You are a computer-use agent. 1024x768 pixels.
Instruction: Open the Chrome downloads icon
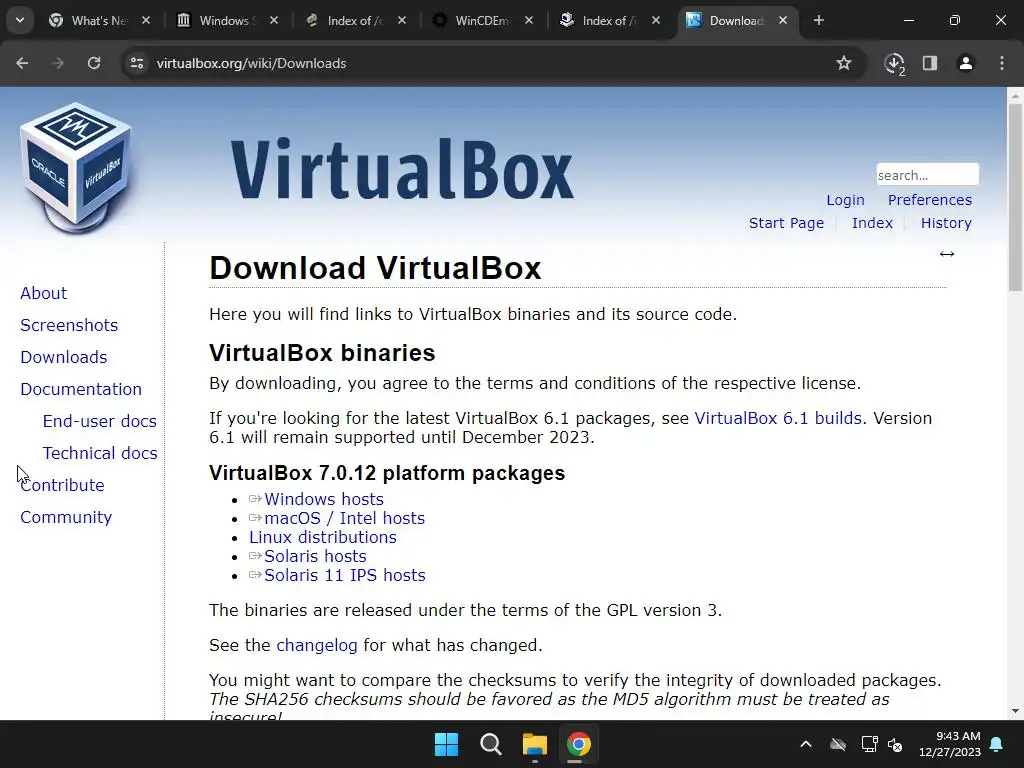(894, 63)
